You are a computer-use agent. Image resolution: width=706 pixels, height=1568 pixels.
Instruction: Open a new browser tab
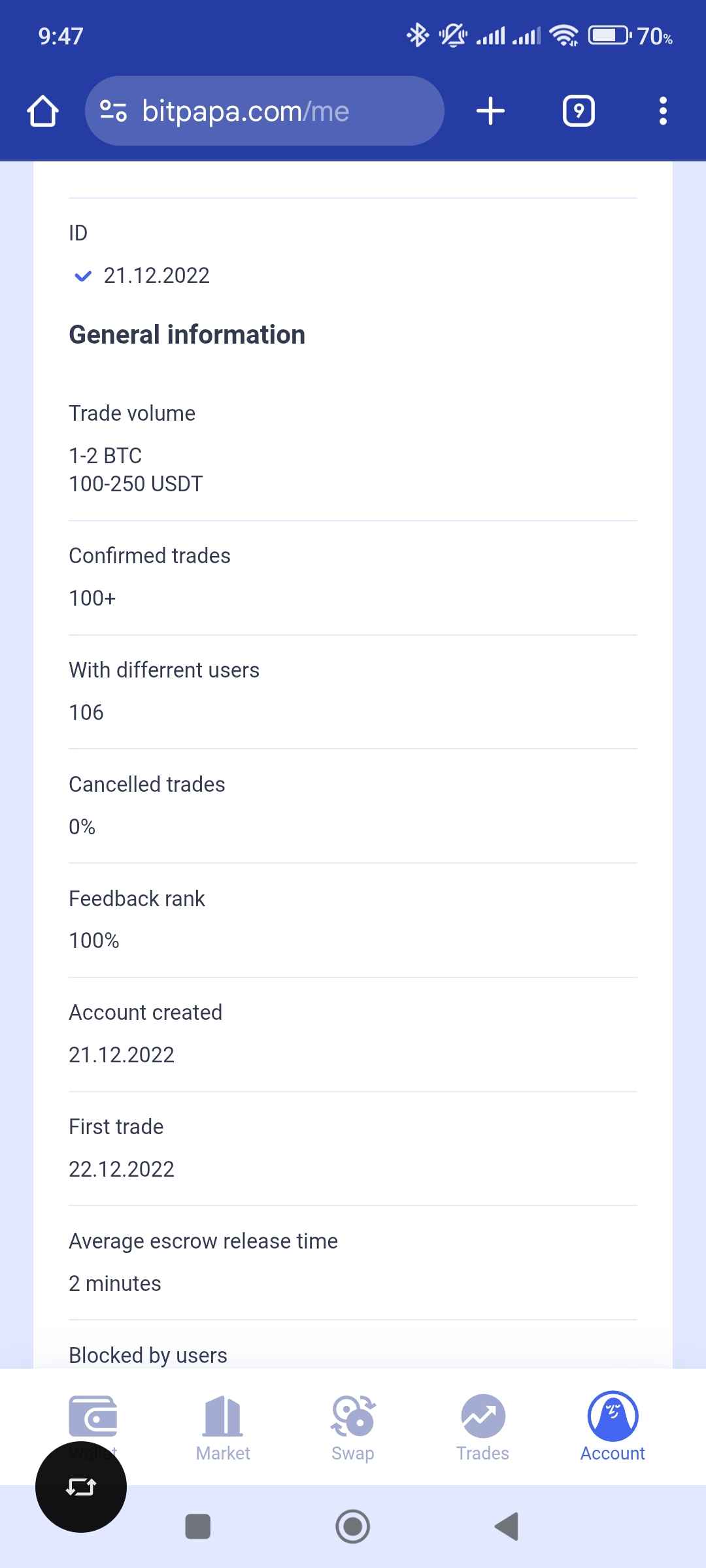[490, 111]
